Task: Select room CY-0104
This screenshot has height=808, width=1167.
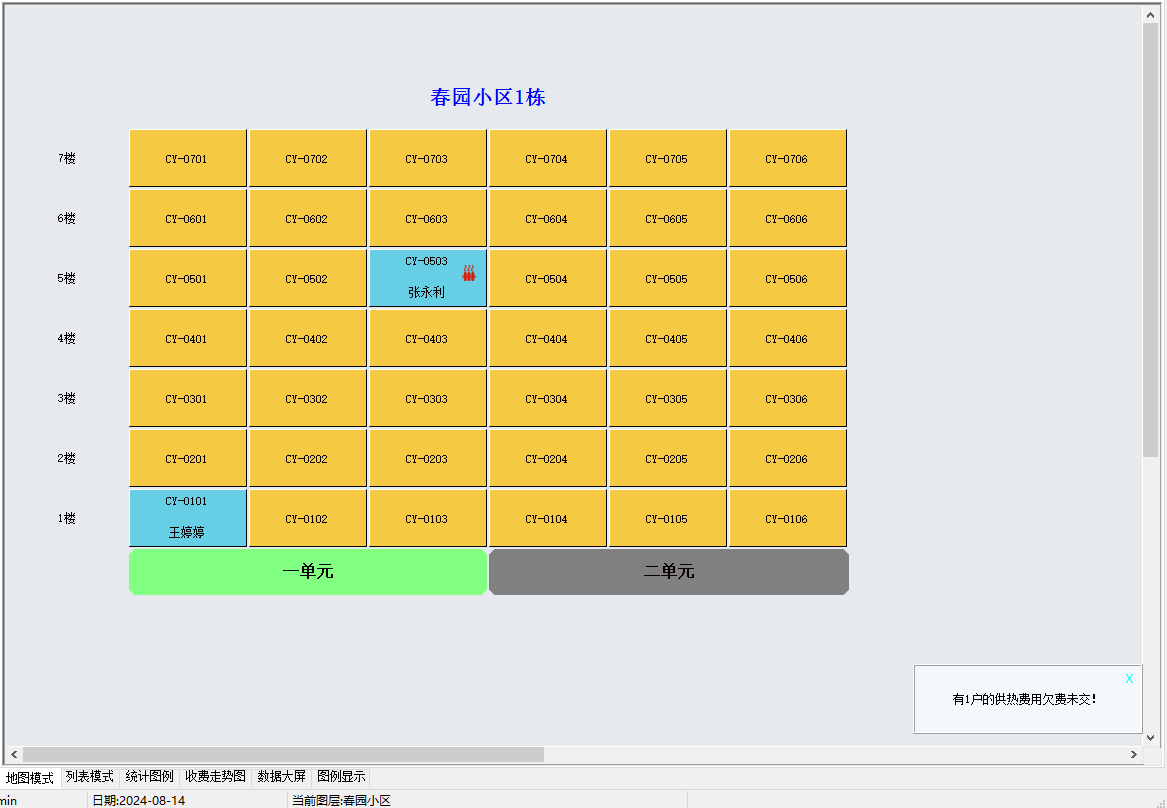Action: tap(548, 518)
